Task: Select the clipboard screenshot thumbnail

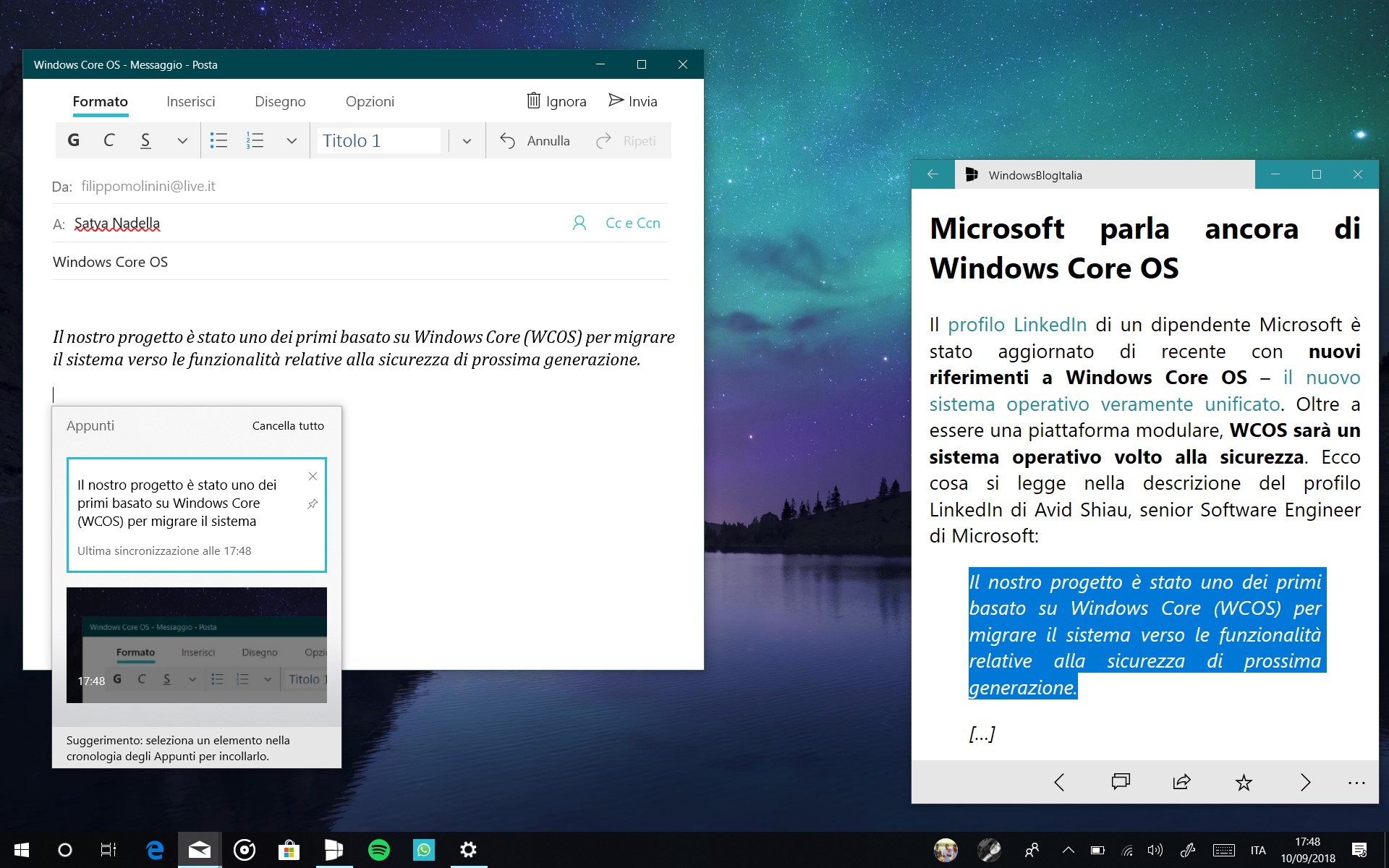Action: coord(196,644)
